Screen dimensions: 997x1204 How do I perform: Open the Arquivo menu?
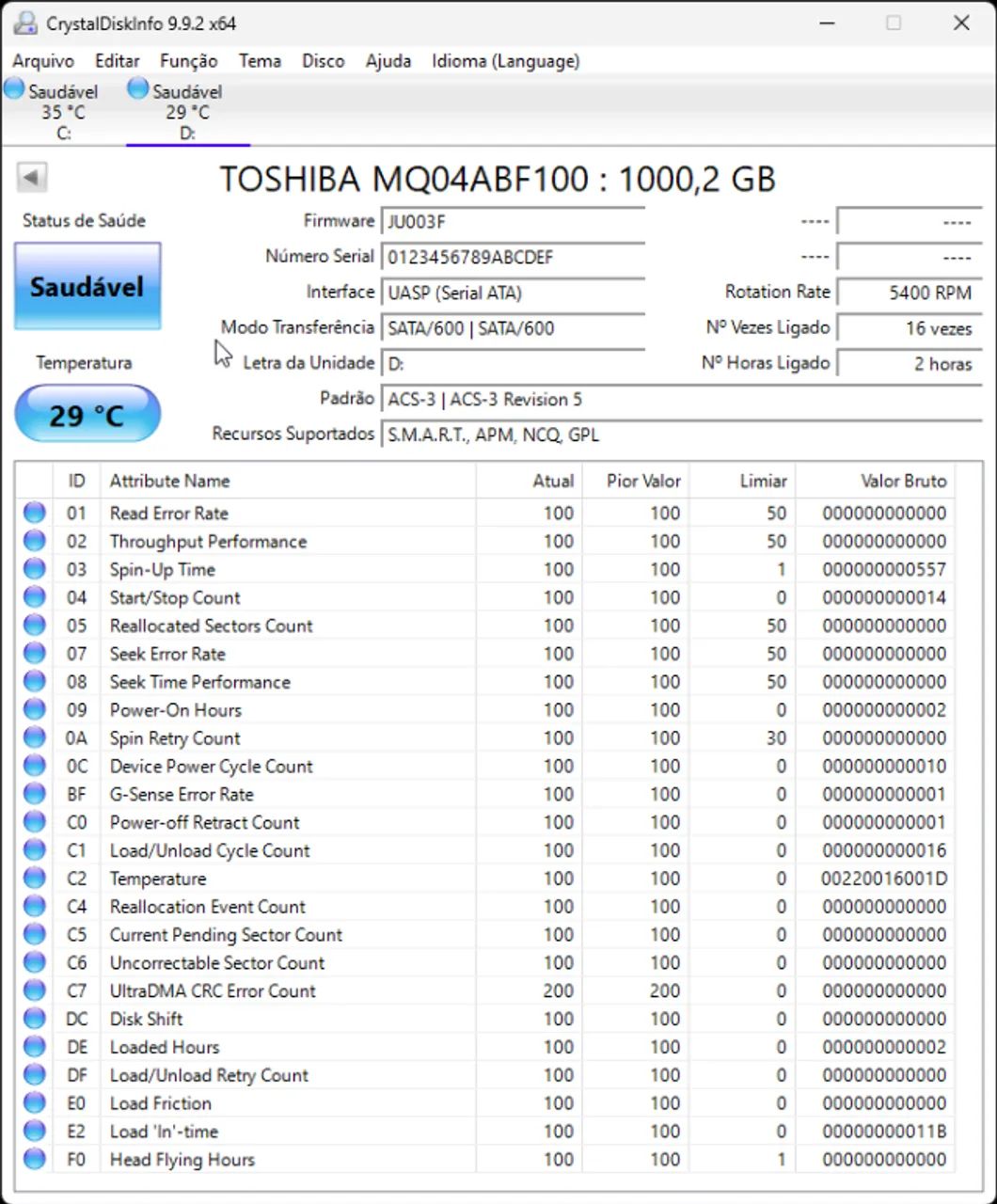click(43, 61)
